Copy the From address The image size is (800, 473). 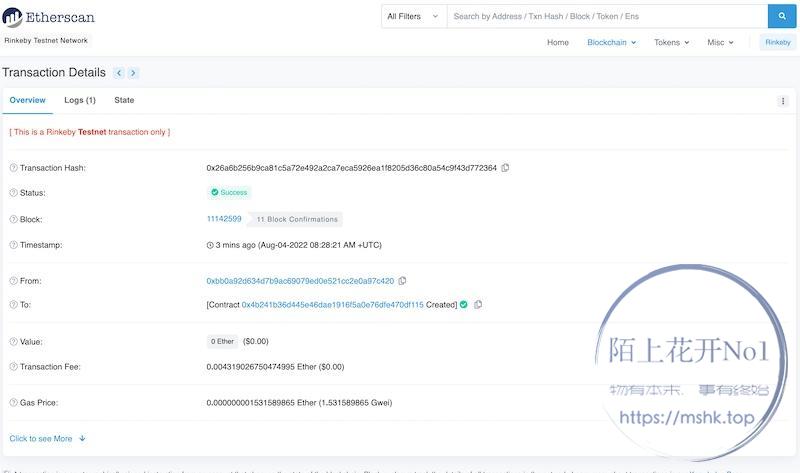402,281
